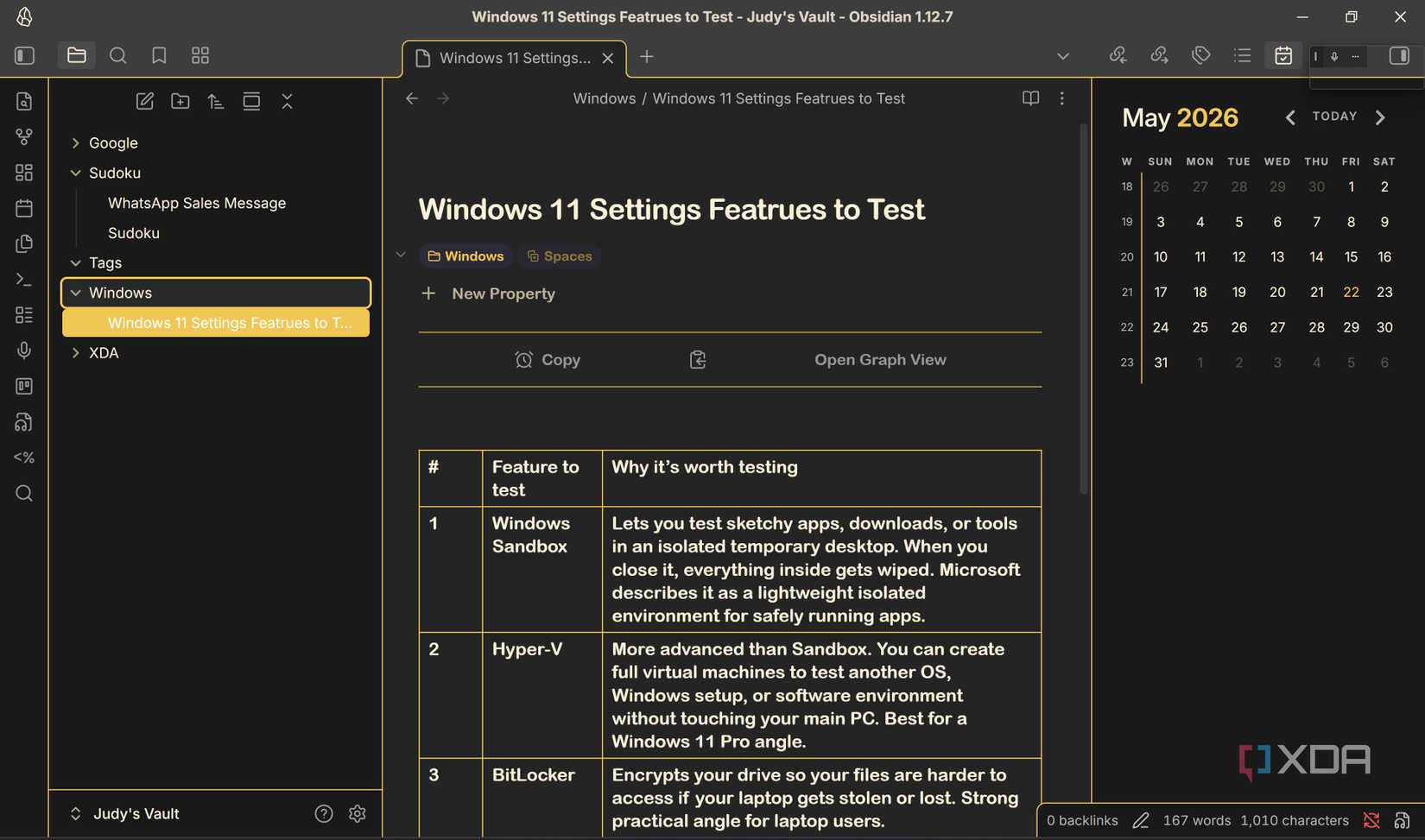The width and height of the screenshot is (1425, 840).
Task: Open the tab list dropdown arrow
Action: [x=1063, y=56]
